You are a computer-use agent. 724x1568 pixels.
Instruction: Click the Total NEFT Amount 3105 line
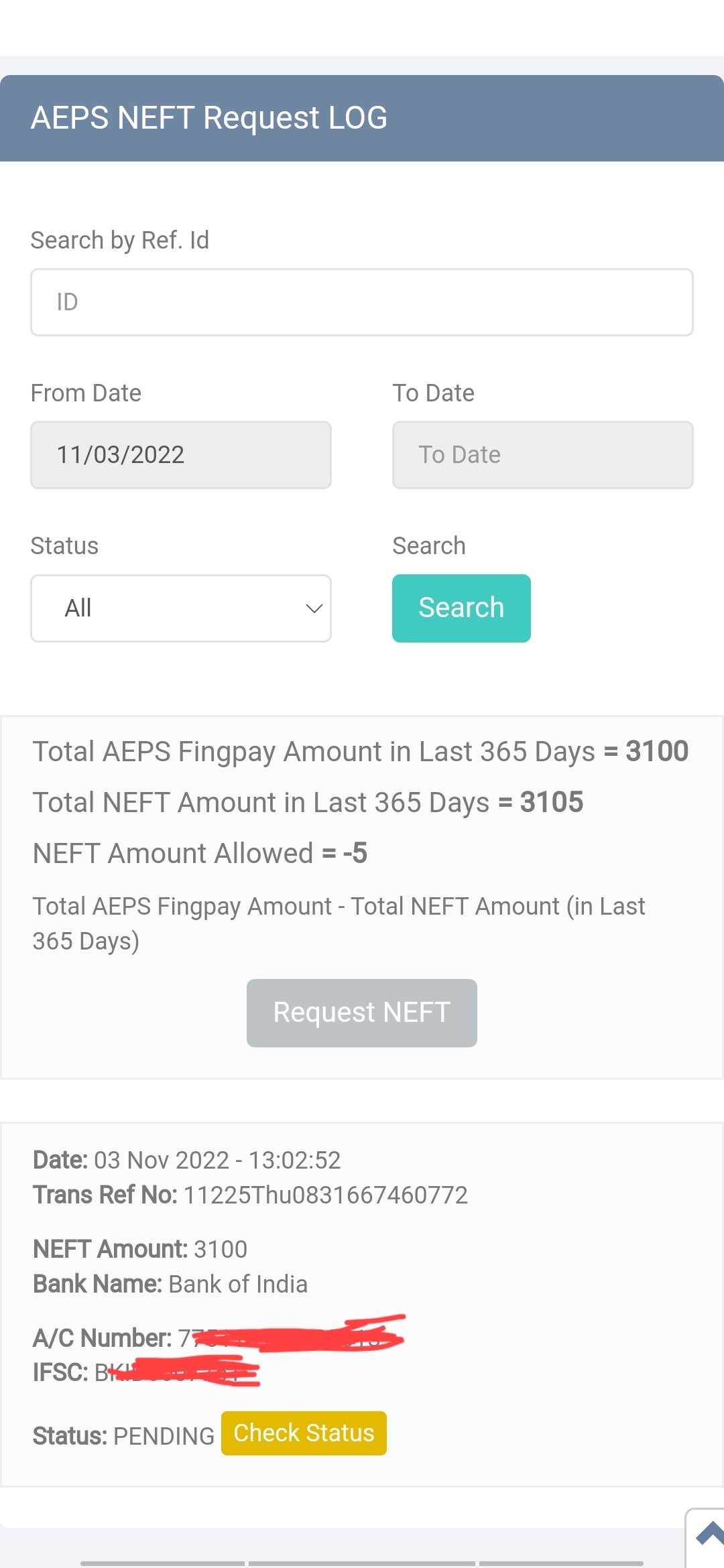coord(308,802)
